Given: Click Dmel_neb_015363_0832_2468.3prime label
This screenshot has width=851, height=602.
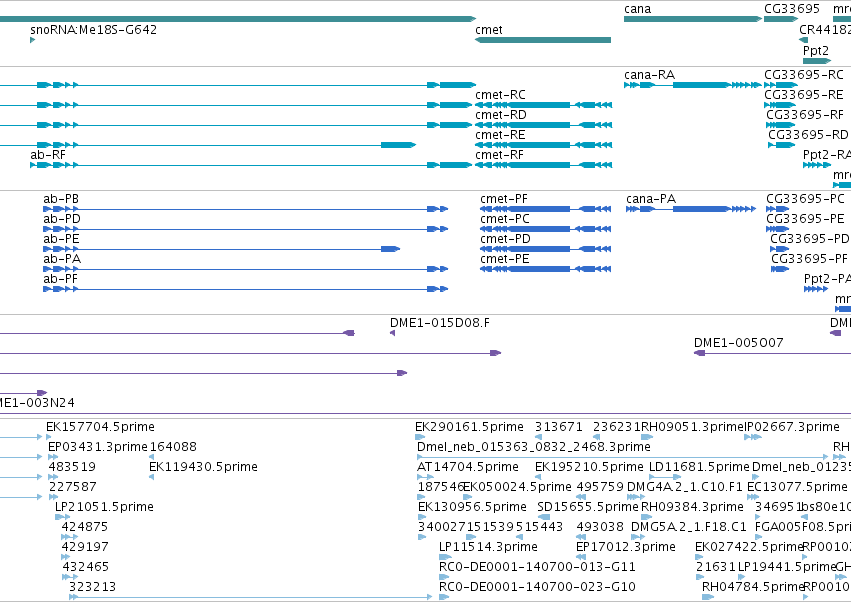Looking at the screenshot, I should tap(534, 447).
